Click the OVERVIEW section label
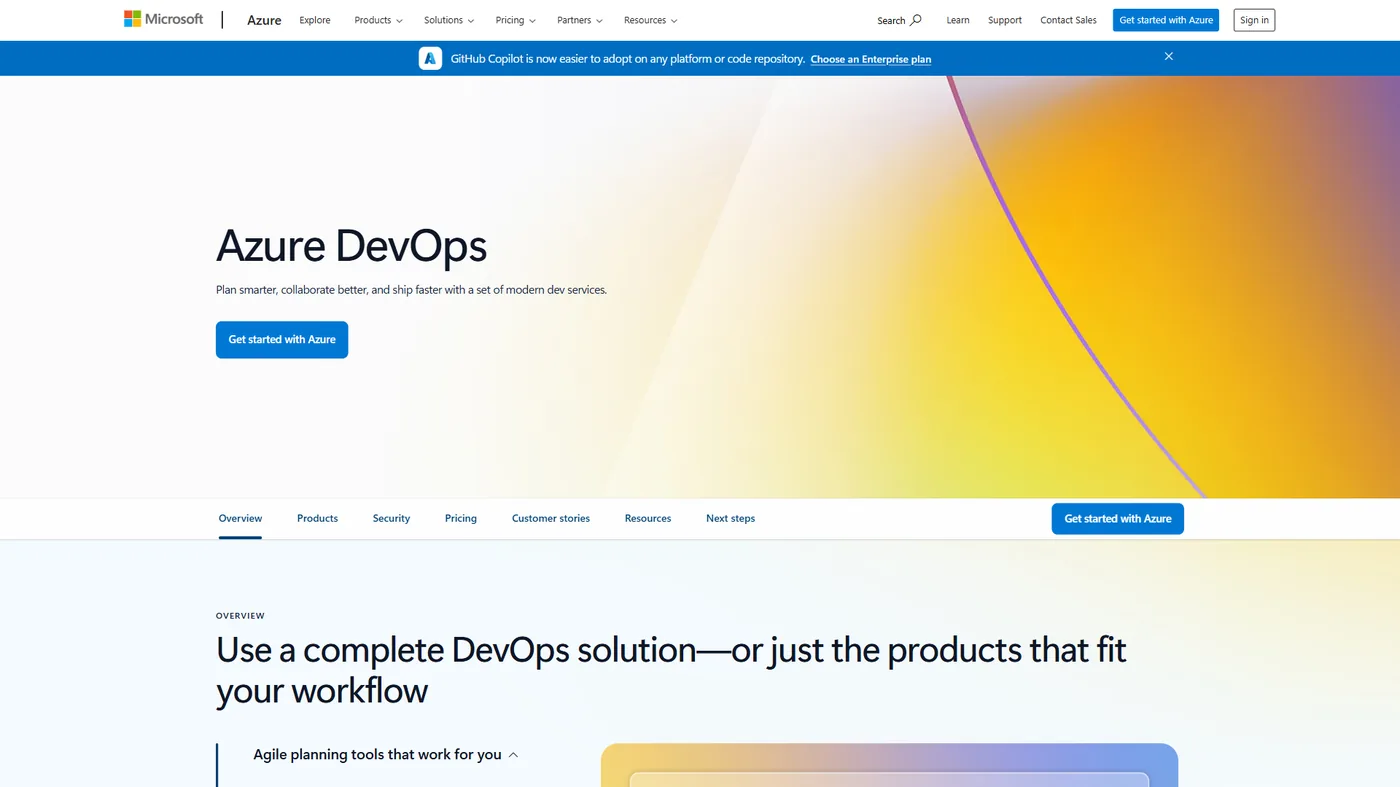Image resolution: width=1400 pixels, height=787 pixels. (x=240, y=616)
